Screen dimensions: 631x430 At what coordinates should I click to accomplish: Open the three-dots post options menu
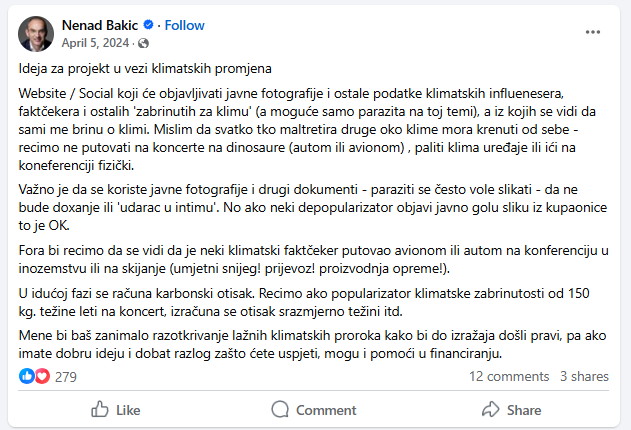pos(593,32)
